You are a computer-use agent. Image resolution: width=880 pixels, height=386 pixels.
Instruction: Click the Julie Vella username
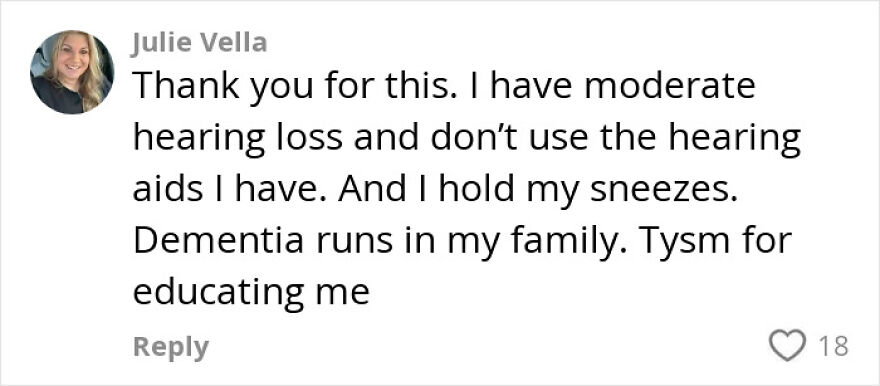pos(199,43)
